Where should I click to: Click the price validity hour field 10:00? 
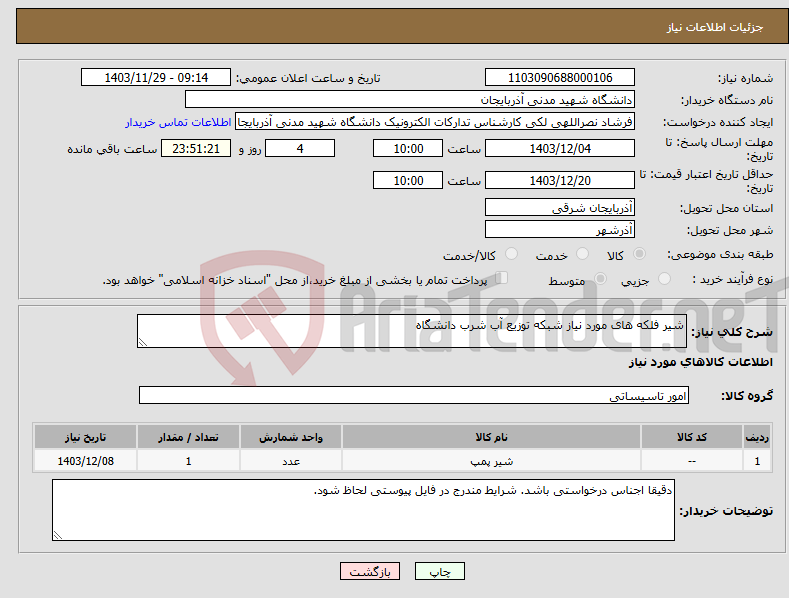408,180
